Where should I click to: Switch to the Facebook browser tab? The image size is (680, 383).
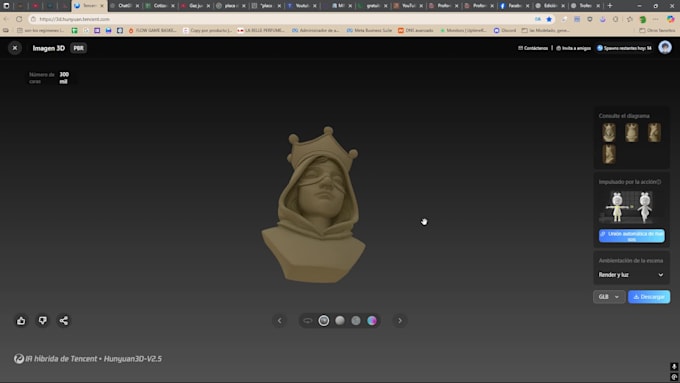coord(515,6)
